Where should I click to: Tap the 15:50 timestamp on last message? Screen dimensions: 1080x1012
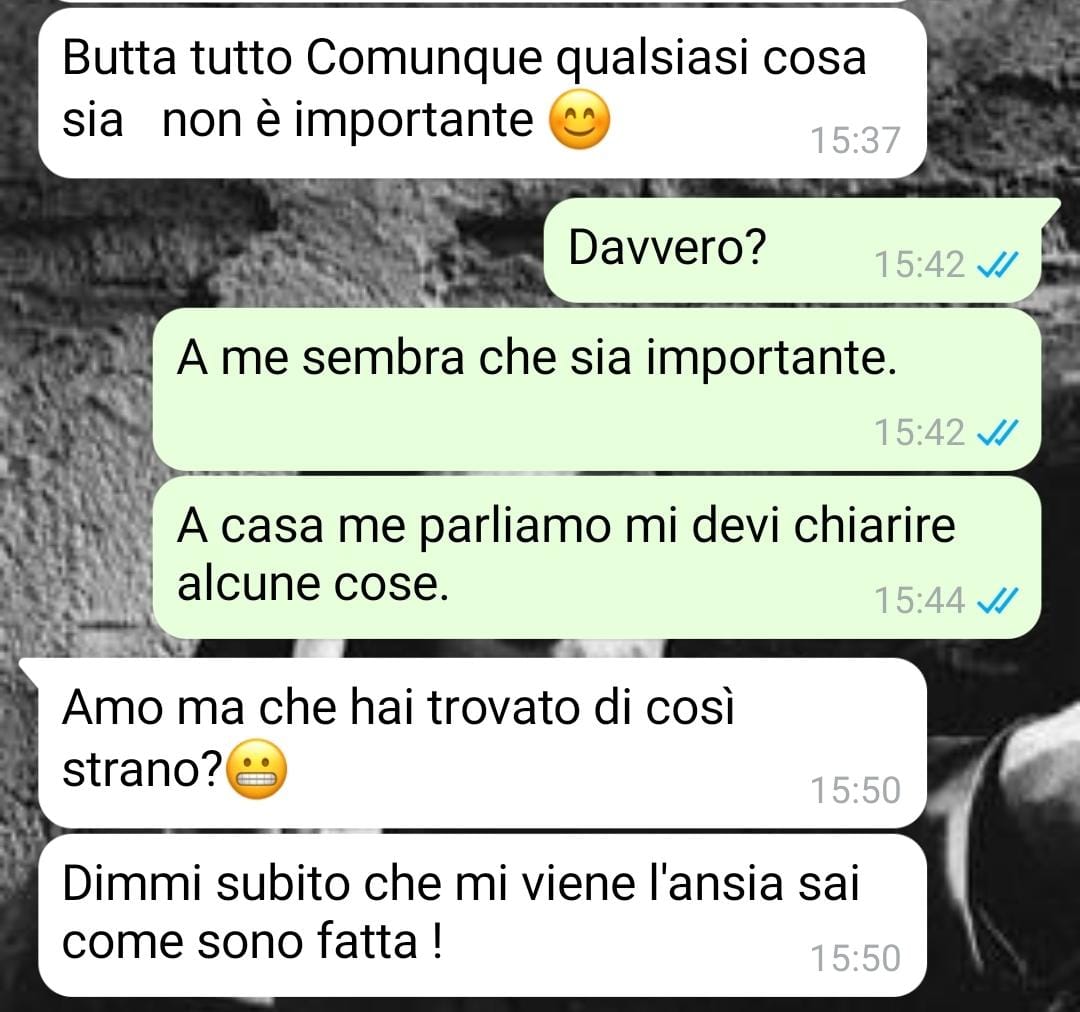(855, 959)
